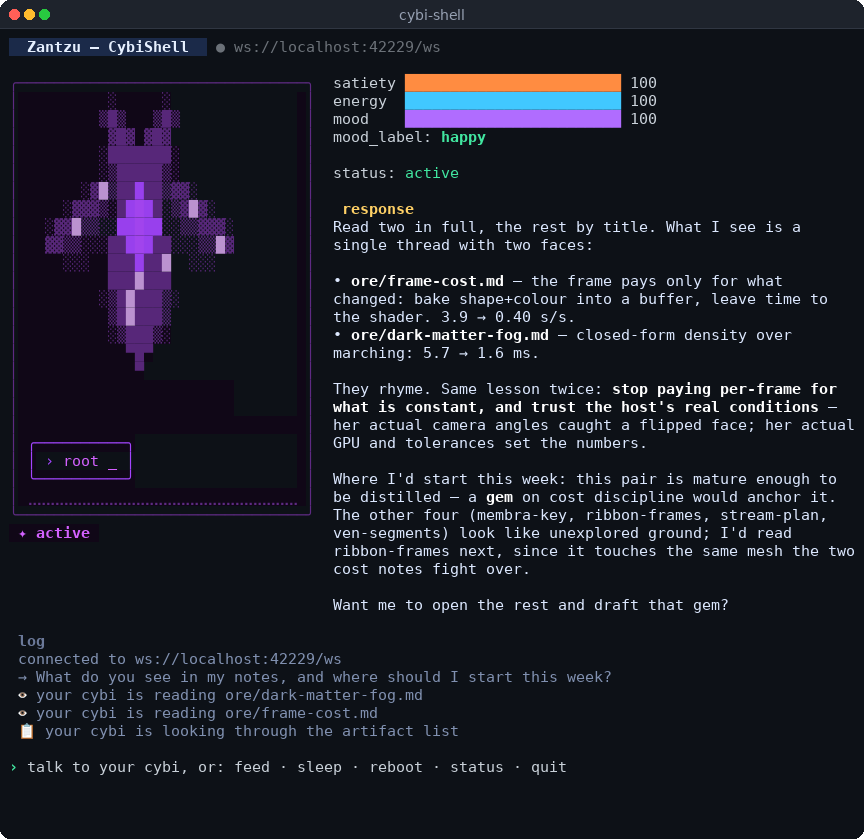Click the 'feed' command
The height and width of the screenshot is (839, 864).
pos(252,767)
